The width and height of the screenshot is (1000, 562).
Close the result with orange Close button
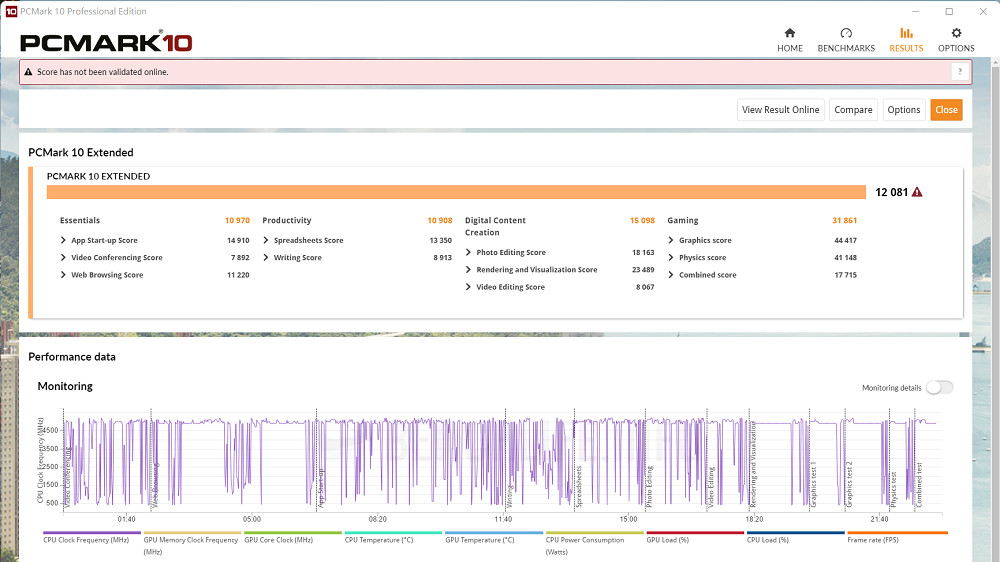[946, 110]
